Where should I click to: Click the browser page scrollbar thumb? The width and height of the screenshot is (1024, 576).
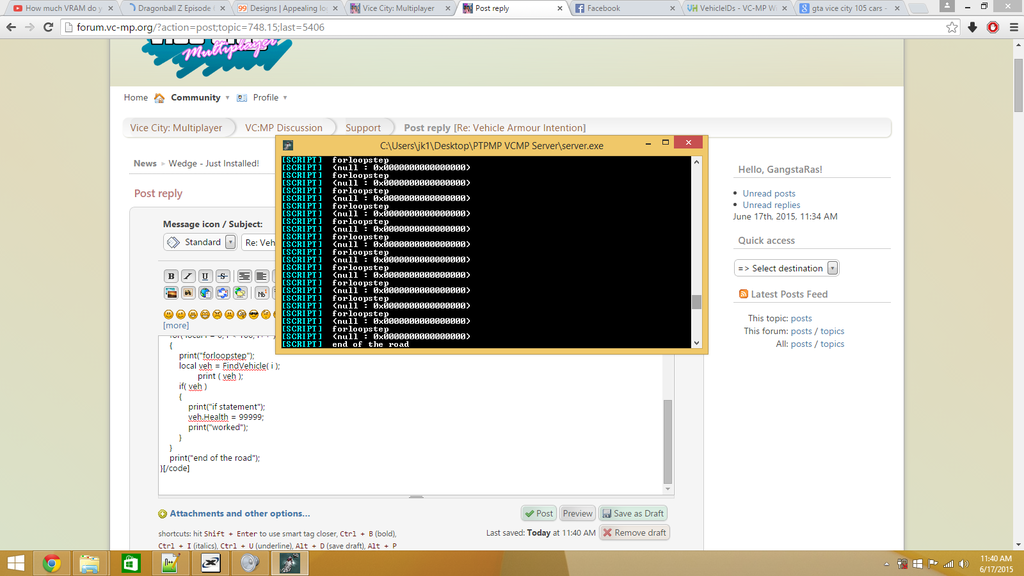(x=1018, y=85)
